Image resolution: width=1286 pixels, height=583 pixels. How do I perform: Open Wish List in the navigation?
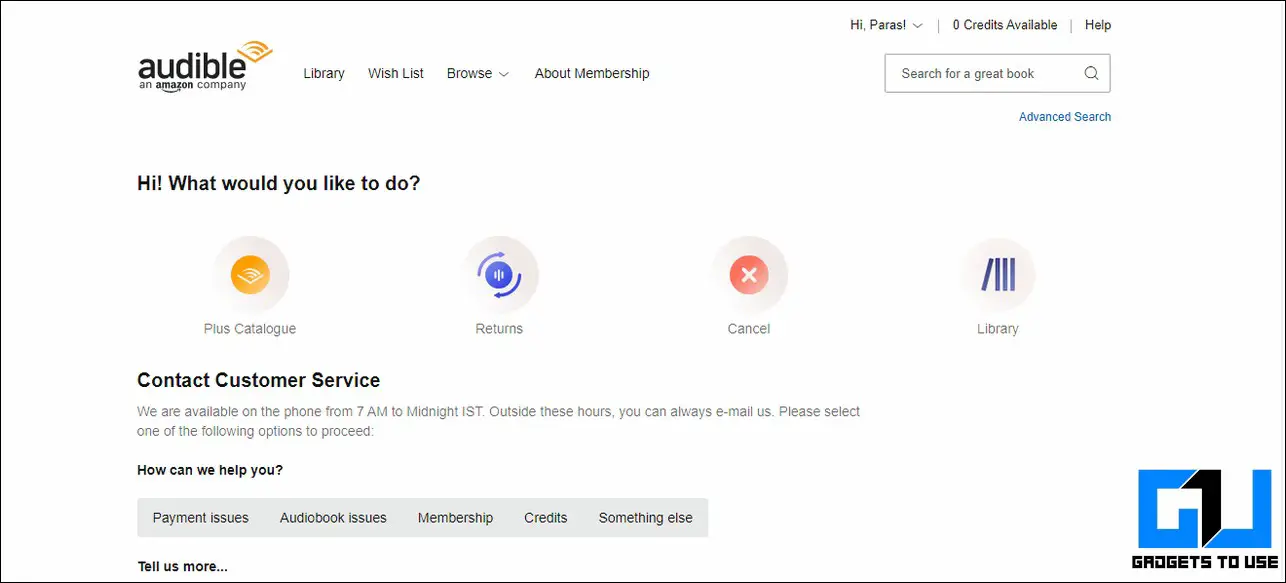[x=396, y=73]
